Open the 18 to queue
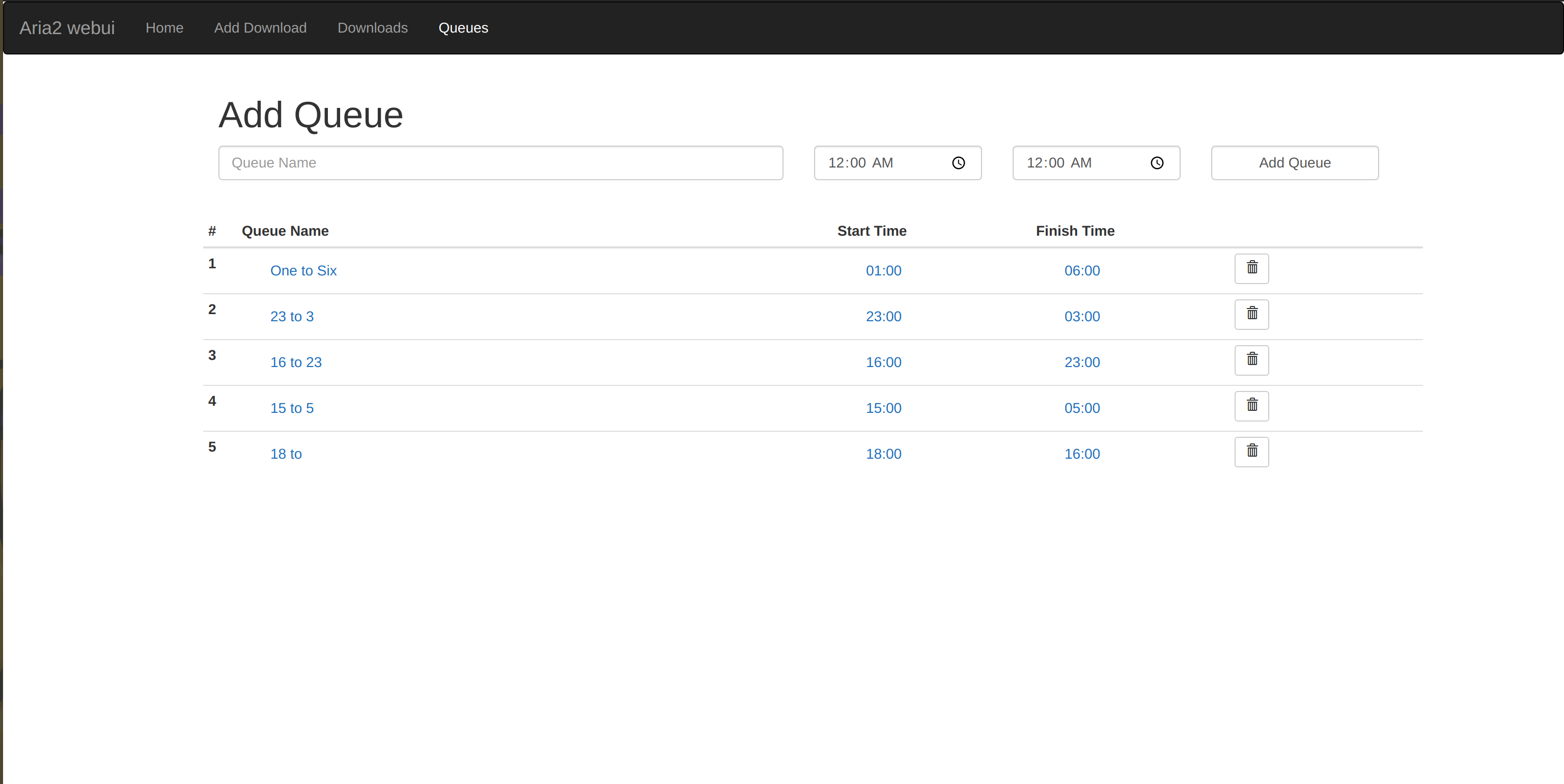The image size is (1564, 784). 285,454
